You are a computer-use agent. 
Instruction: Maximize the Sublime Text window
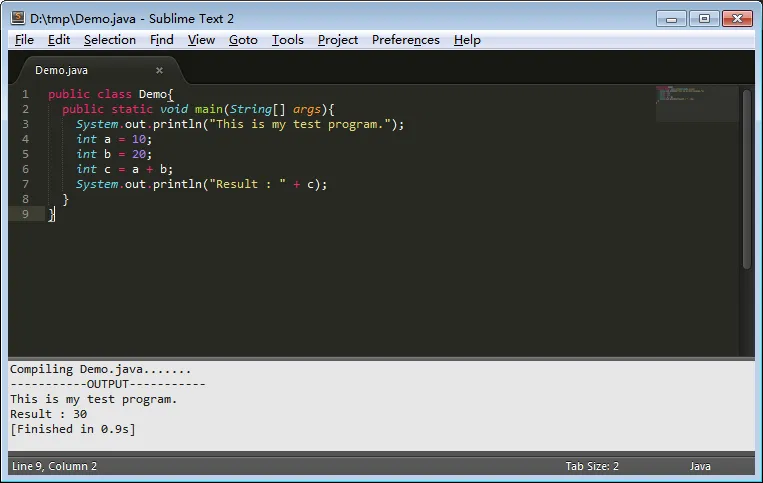pyautogui.click(x=704, y=19)
